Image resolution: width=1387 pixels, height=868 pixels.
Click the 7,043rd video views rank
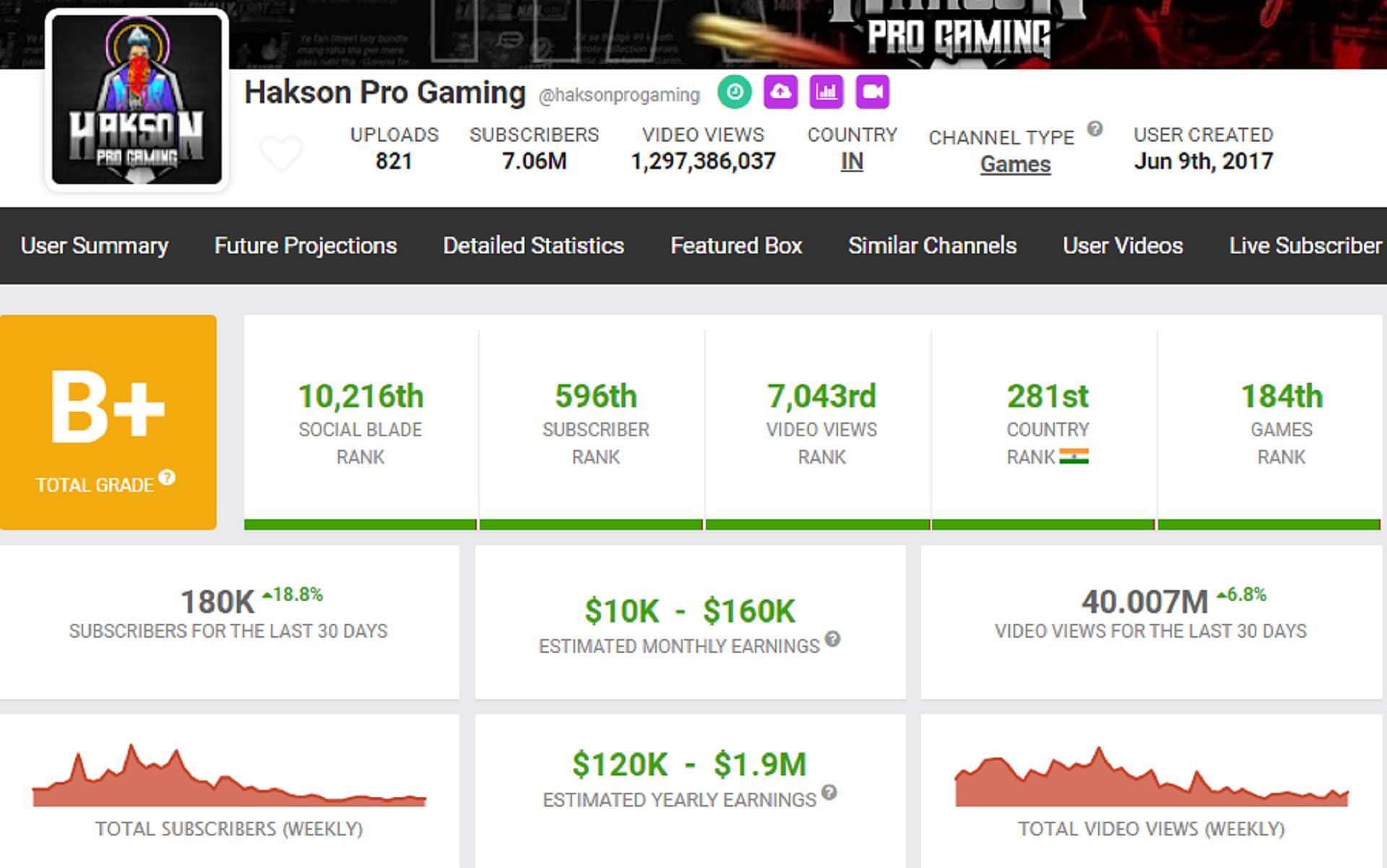point(822,396)
